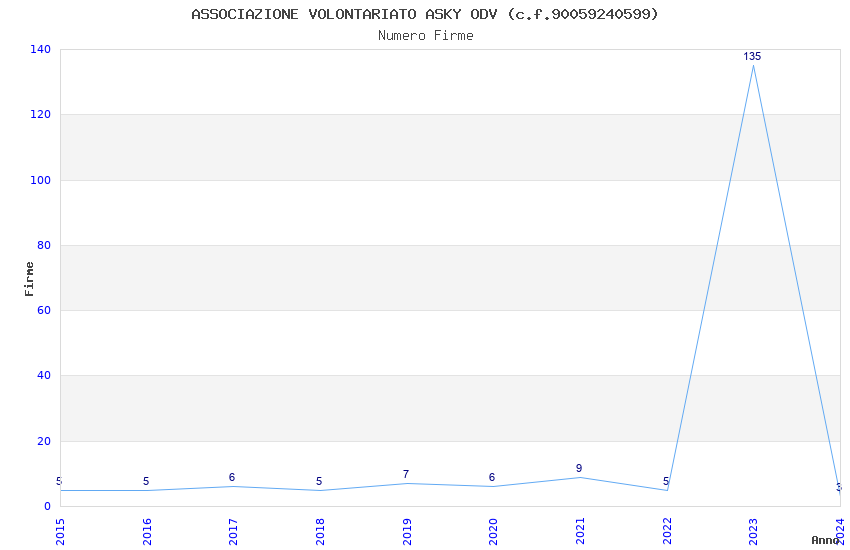Click the data label 9 above 2021
The height and width of the screenshot is (550, 850).
tap(579, 468)
